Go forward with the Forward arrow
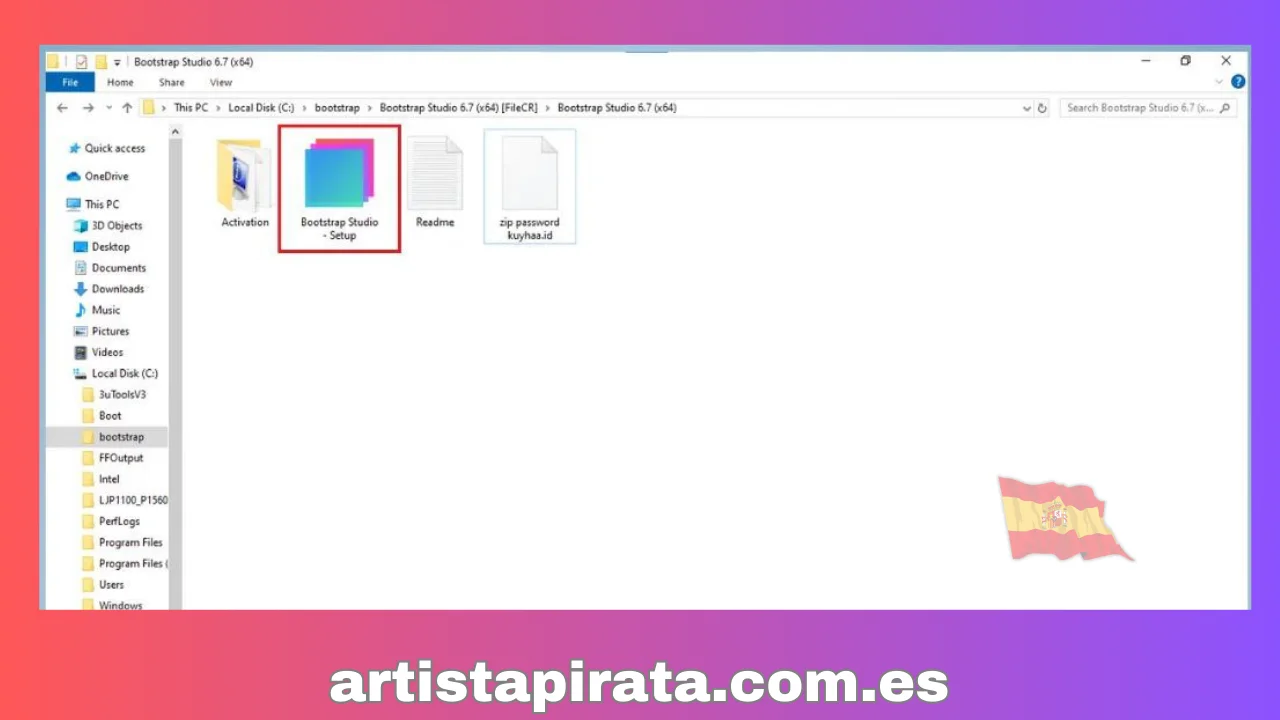The height and width of the screenshot is (720, 1280). 88,108
